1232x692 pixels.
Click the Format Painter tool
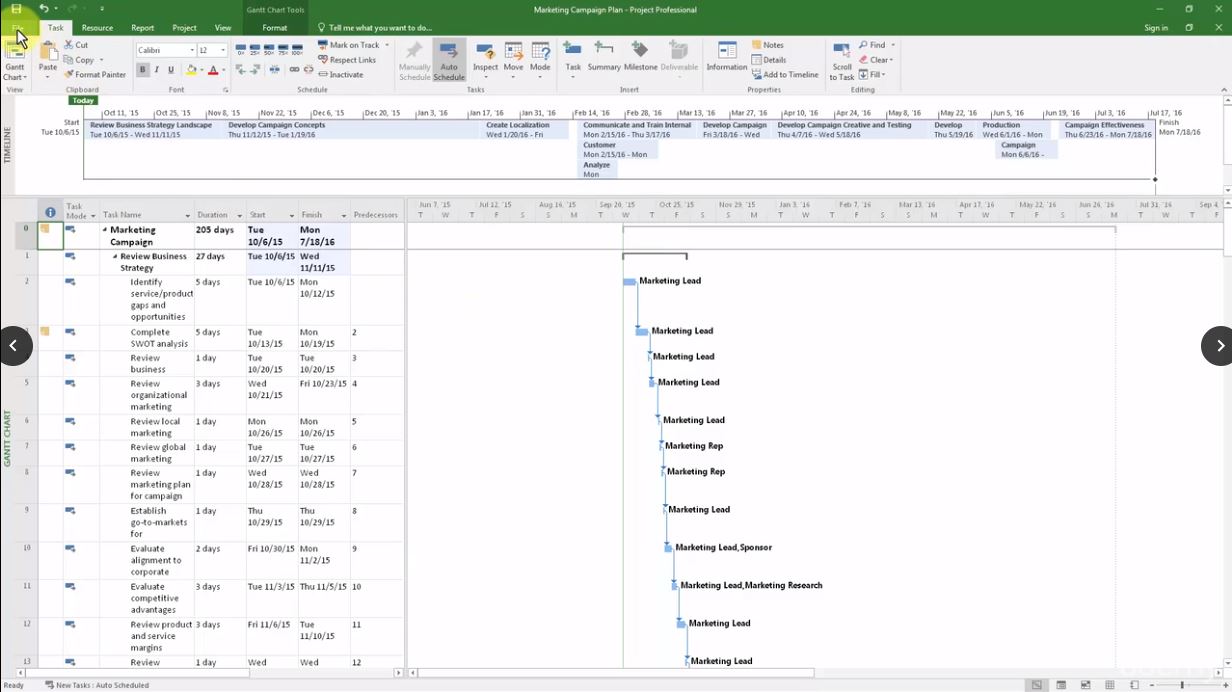point(95,75)
